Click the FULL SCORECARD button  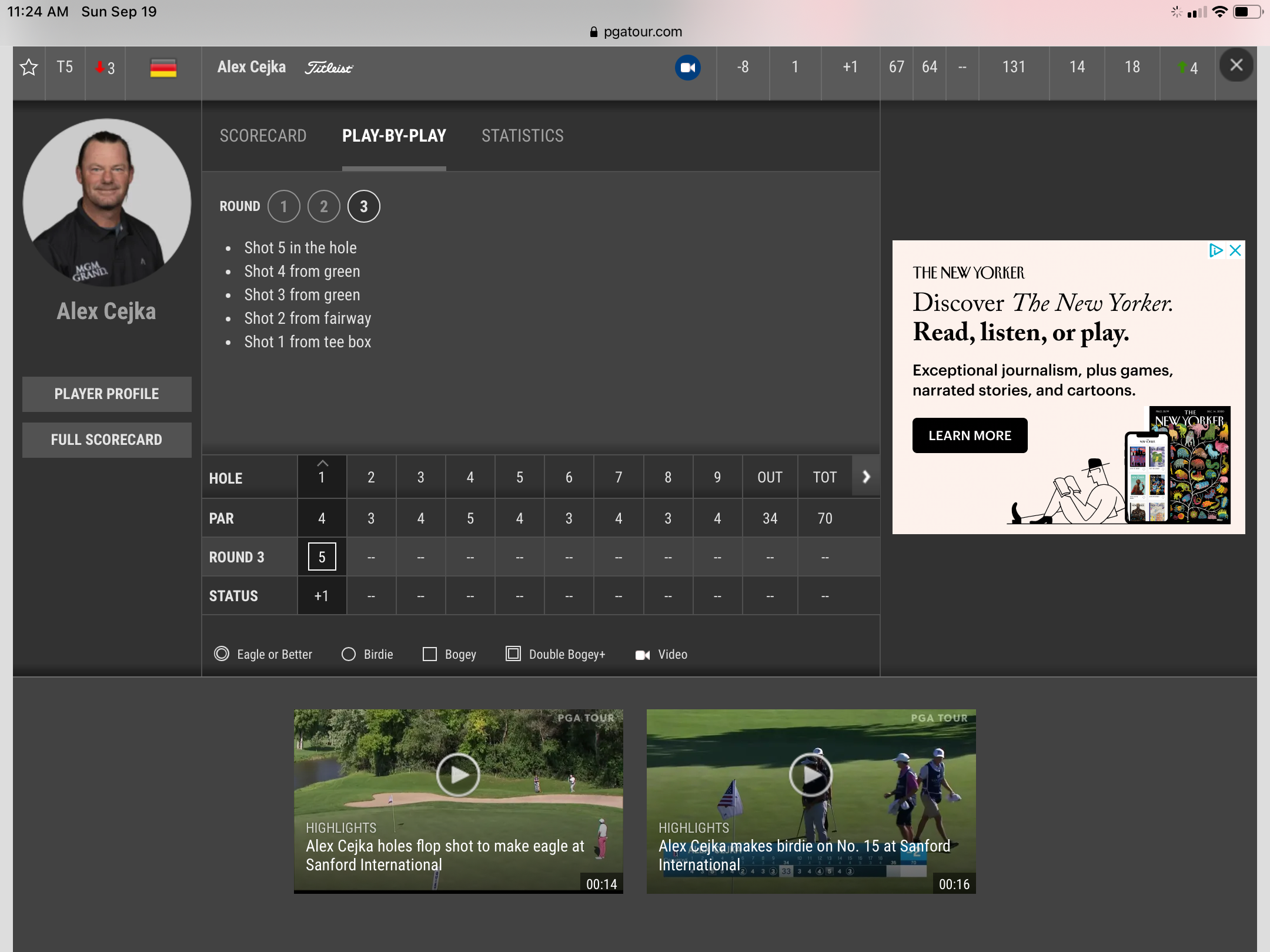pos(106,439)
